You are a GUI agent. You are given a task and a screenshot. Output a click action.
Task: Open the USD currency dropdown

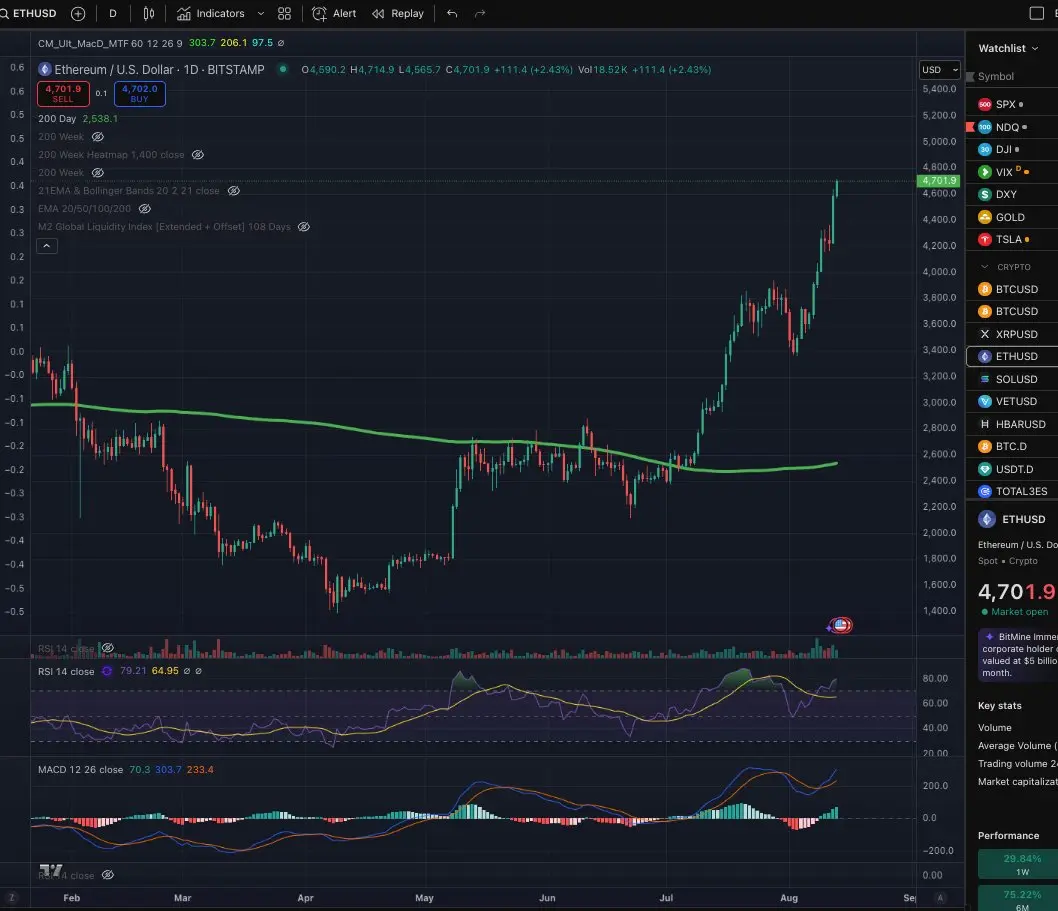tap(939, 70)
